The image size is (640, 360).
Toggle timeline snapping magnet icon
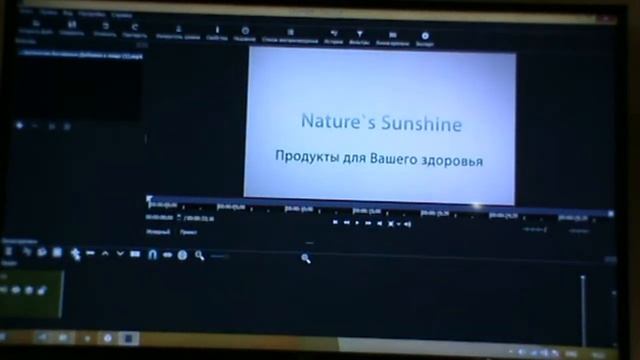point(152,255)
